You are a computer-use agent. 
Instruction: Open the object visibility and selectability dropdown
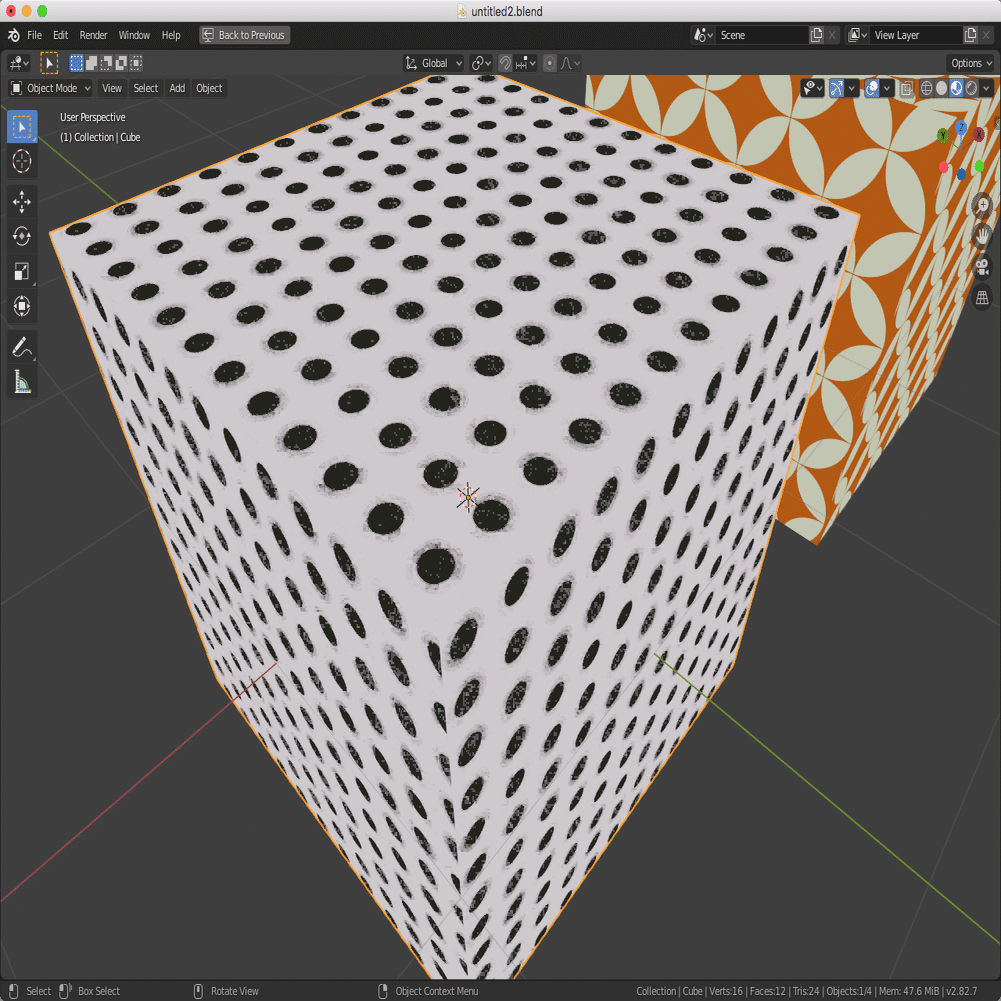pos(813,88)
